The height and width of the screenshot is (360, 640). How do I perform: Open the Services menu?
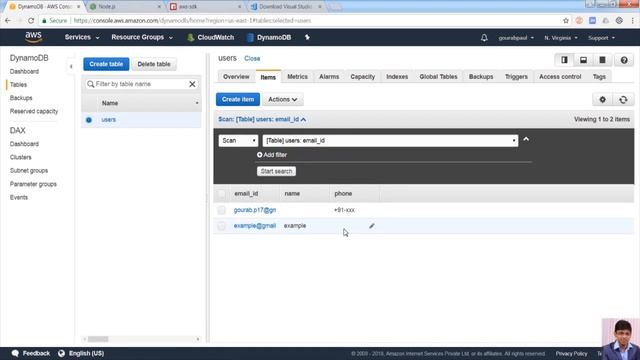coord(82,37)
